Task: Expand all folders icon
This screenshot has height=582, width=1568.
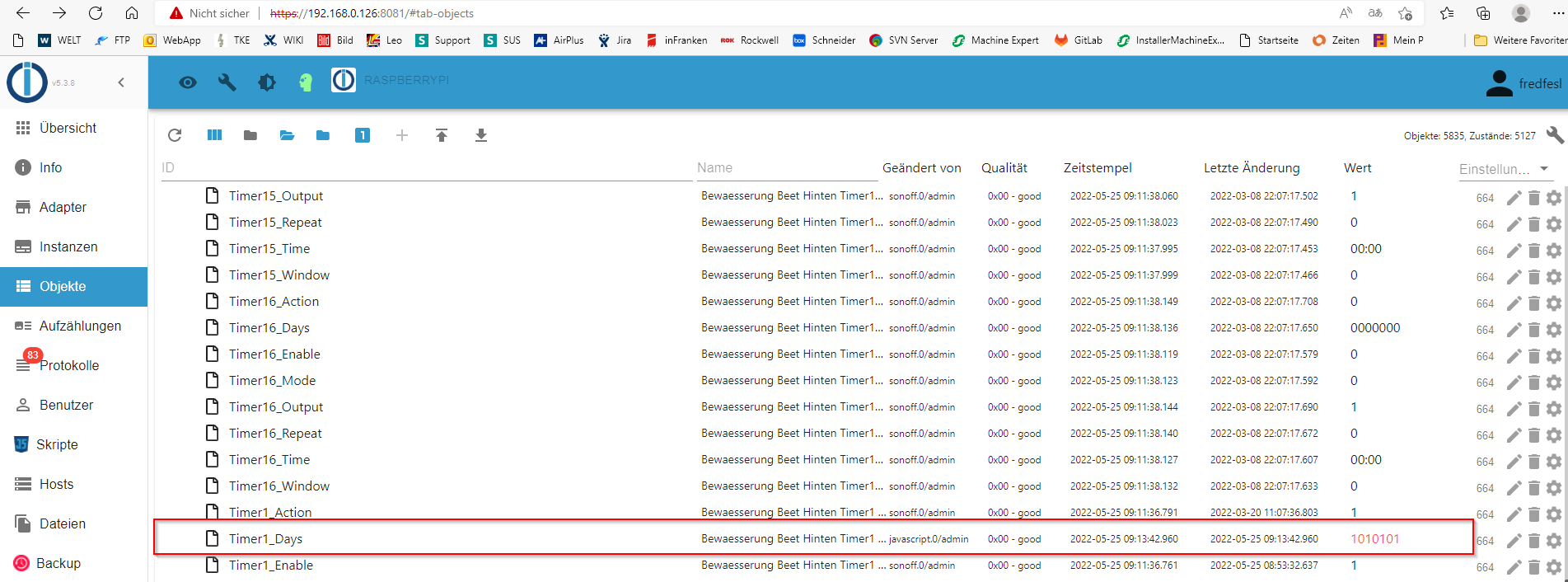Action: click(287, 135)
